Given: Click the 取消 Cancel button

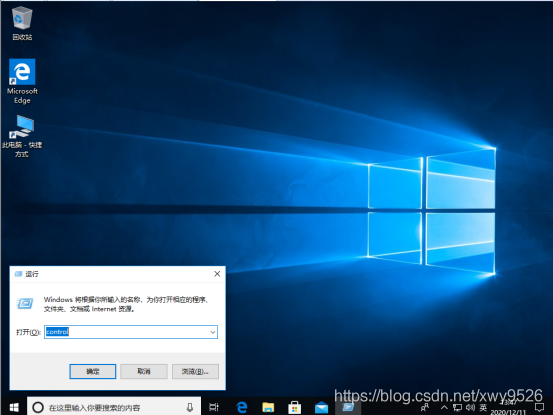Looking at the screenshot, I should click(x=144, y=371).
